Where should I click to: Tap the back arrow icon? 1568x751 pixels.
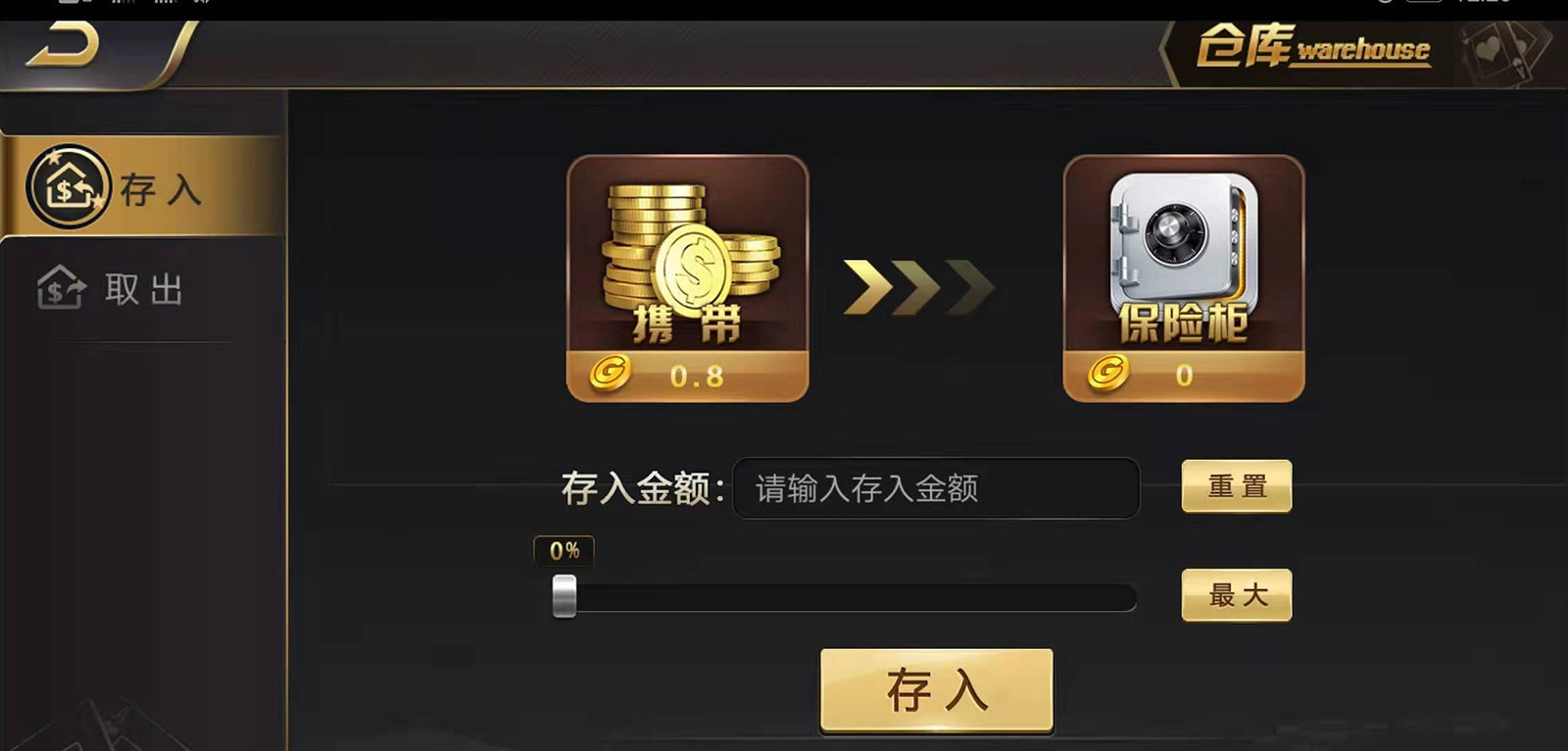63,45
